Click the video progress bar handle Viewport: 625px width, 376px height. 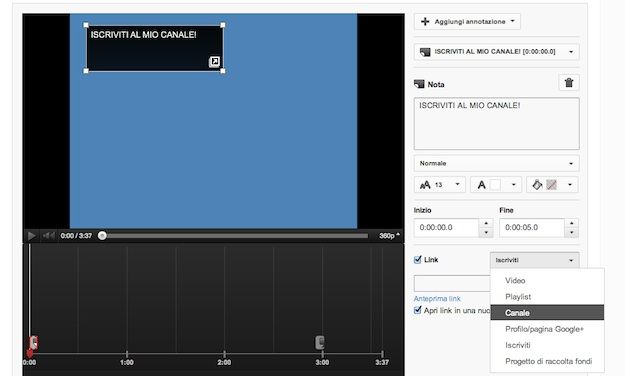[102, 236]
